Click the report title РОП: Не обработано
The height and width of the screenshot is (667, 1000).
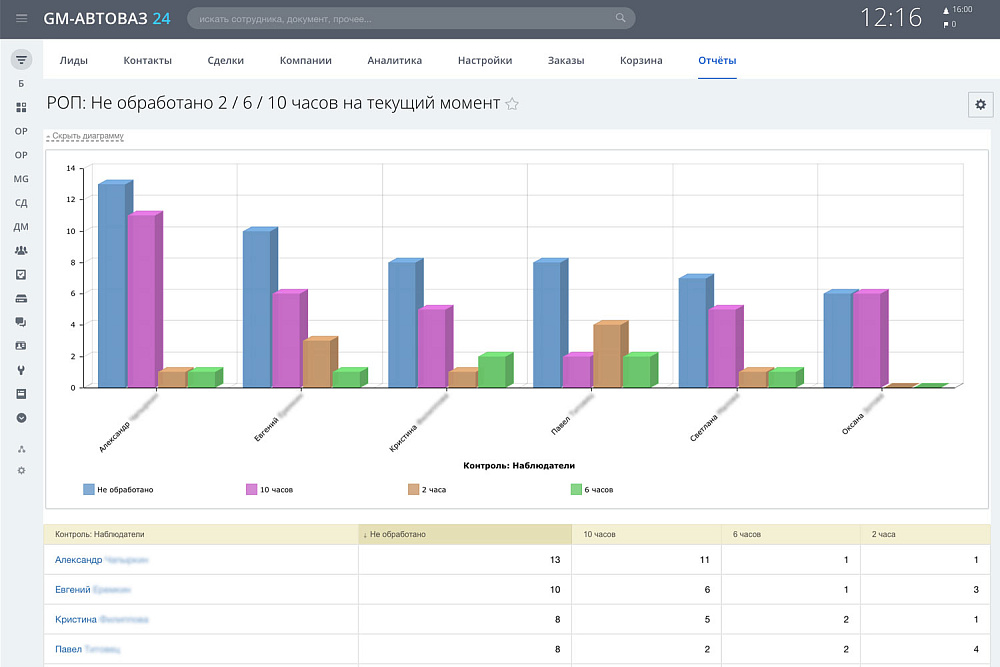point(273,103)
